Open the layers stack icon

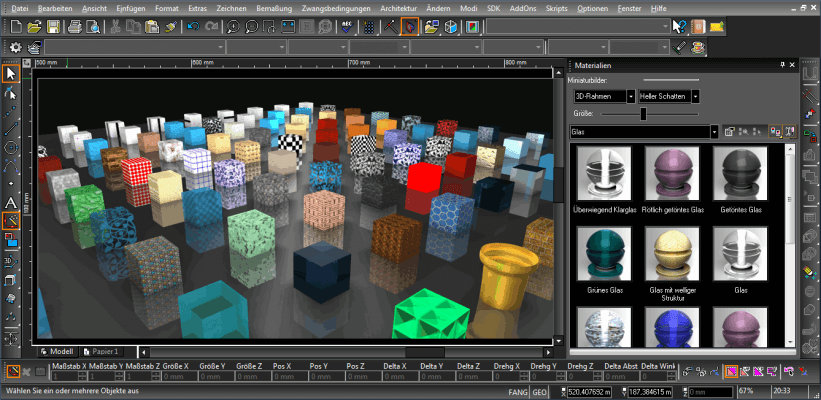35,47
